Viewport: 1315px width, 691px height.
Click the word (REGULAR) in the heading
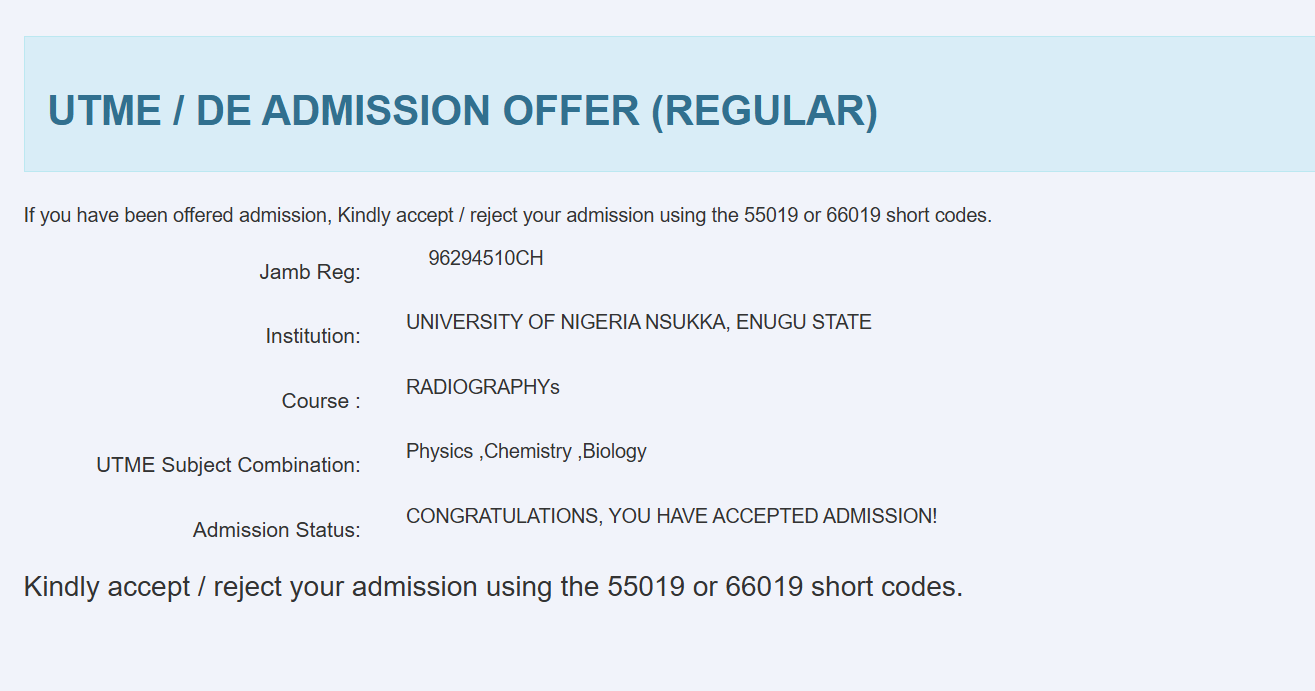[764, 110]
